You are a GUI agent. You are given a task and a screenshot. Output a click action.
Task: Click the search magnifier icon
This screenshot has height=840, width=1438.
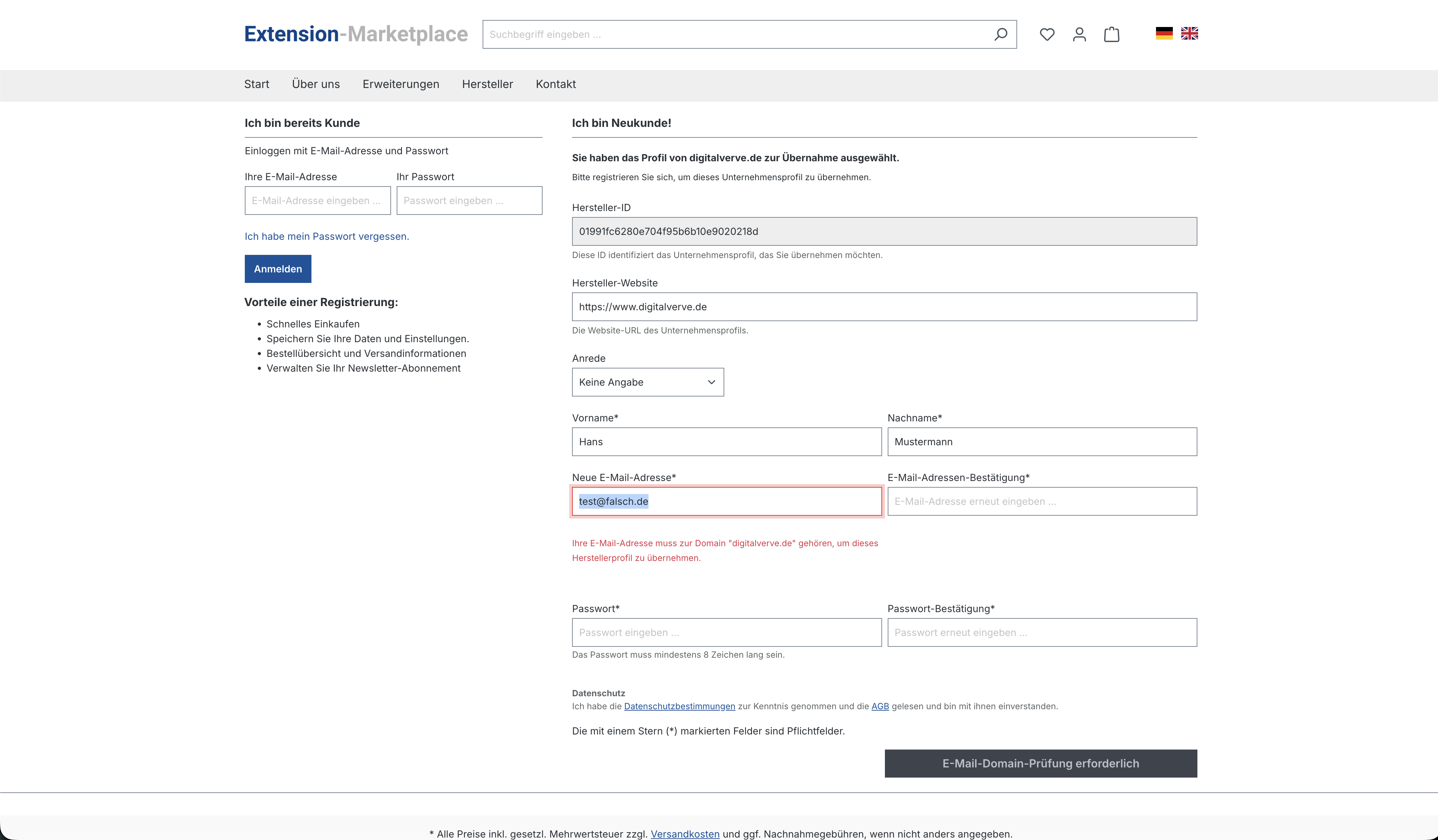pyautogui.click(x=1000, y=34)
